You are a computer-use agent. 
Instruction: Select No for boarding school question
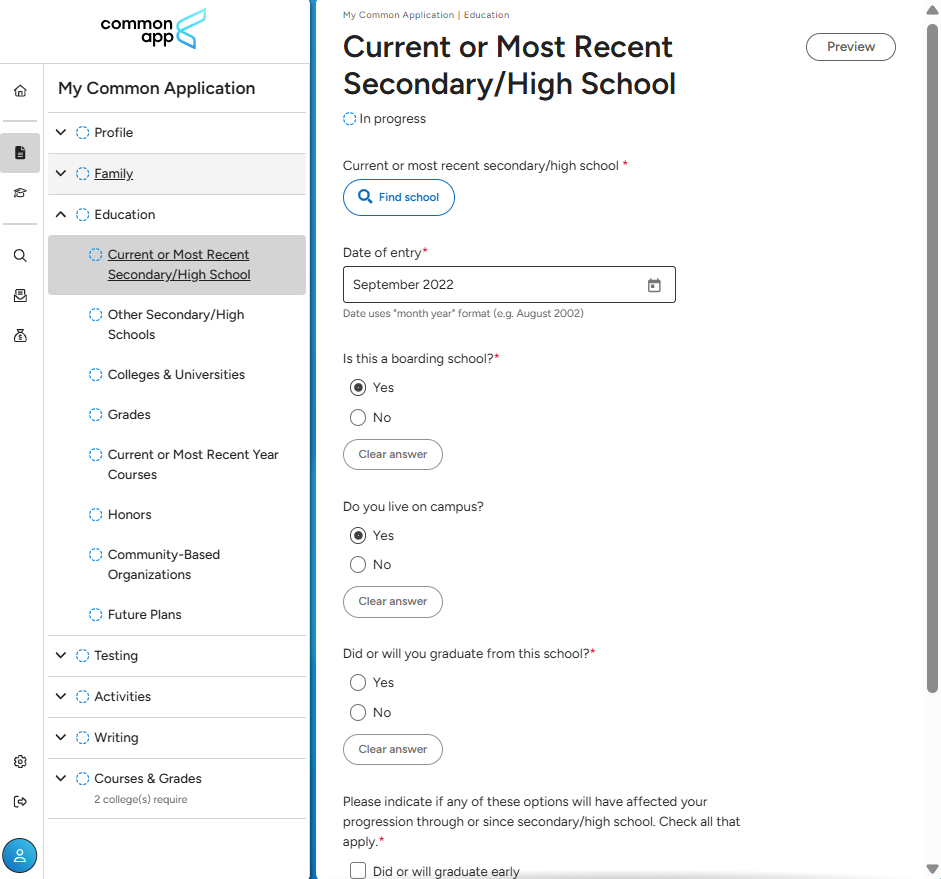[358, 418]
